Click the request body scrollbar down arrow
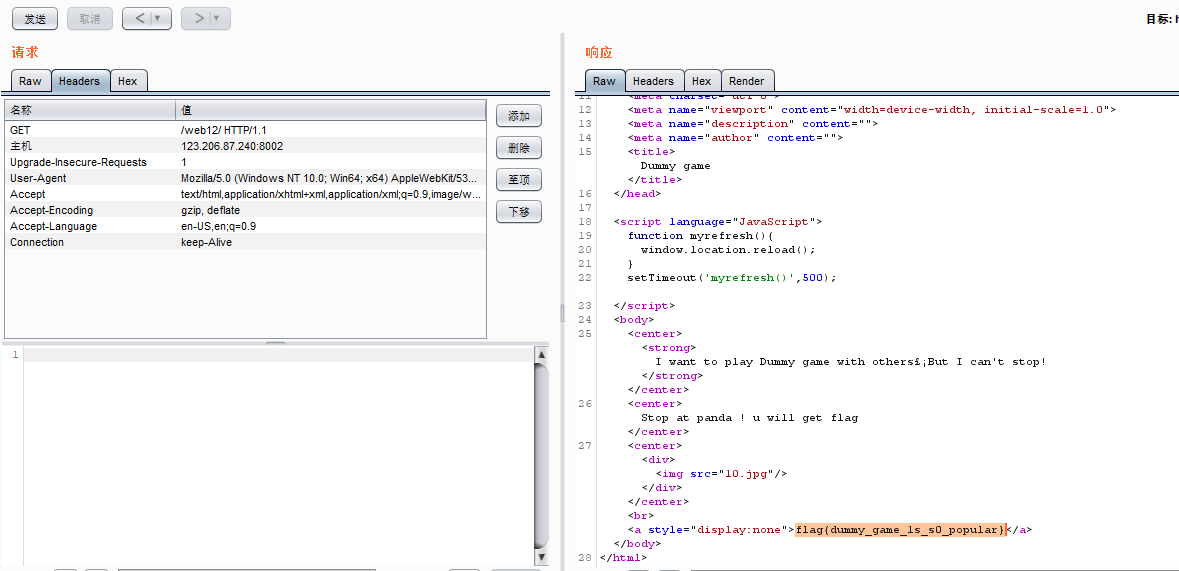Screen dimensions: 1179x571 (x=541, y=557)
